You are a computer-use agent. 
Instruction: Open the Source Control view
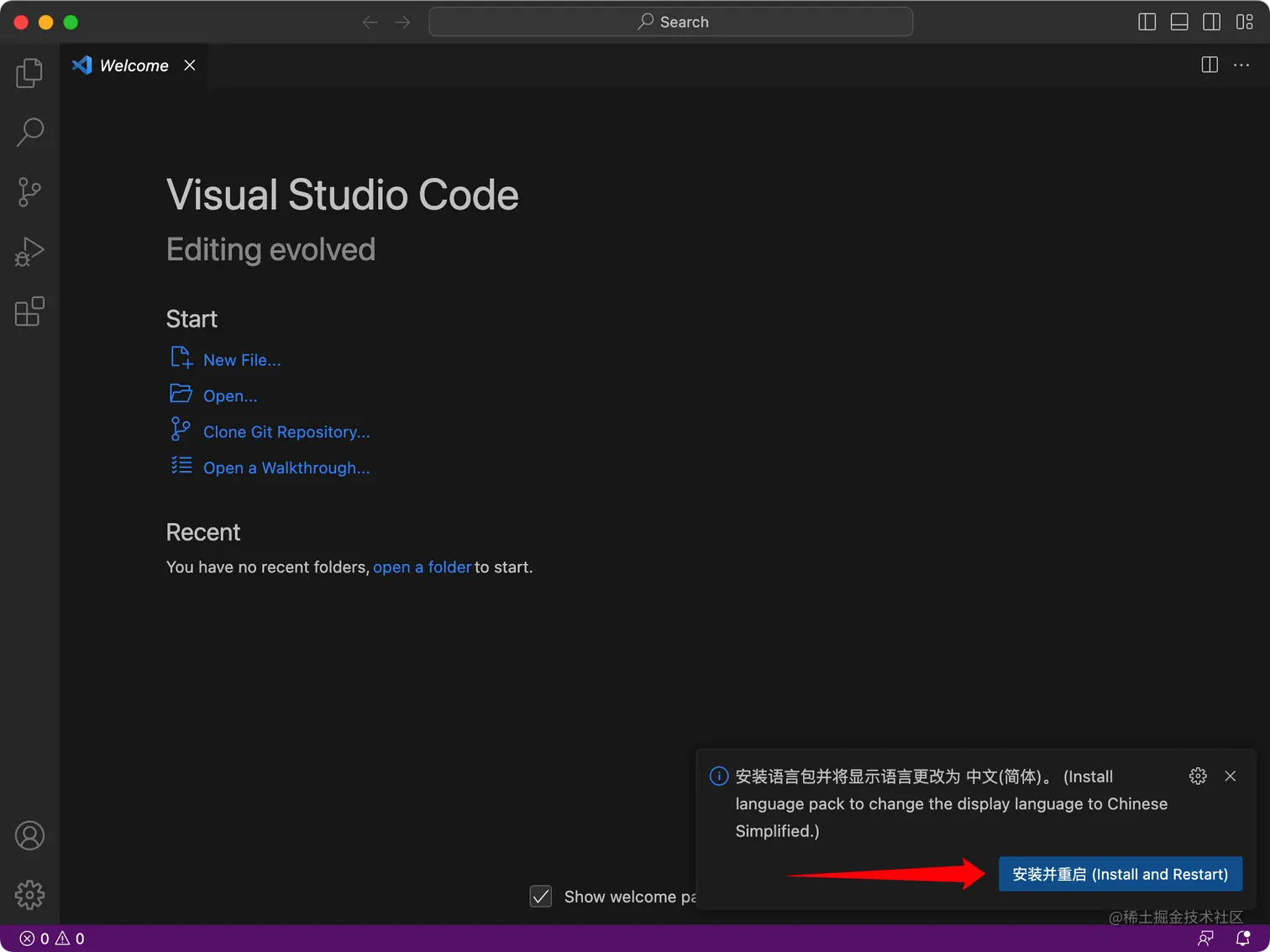tap(29, 192)
